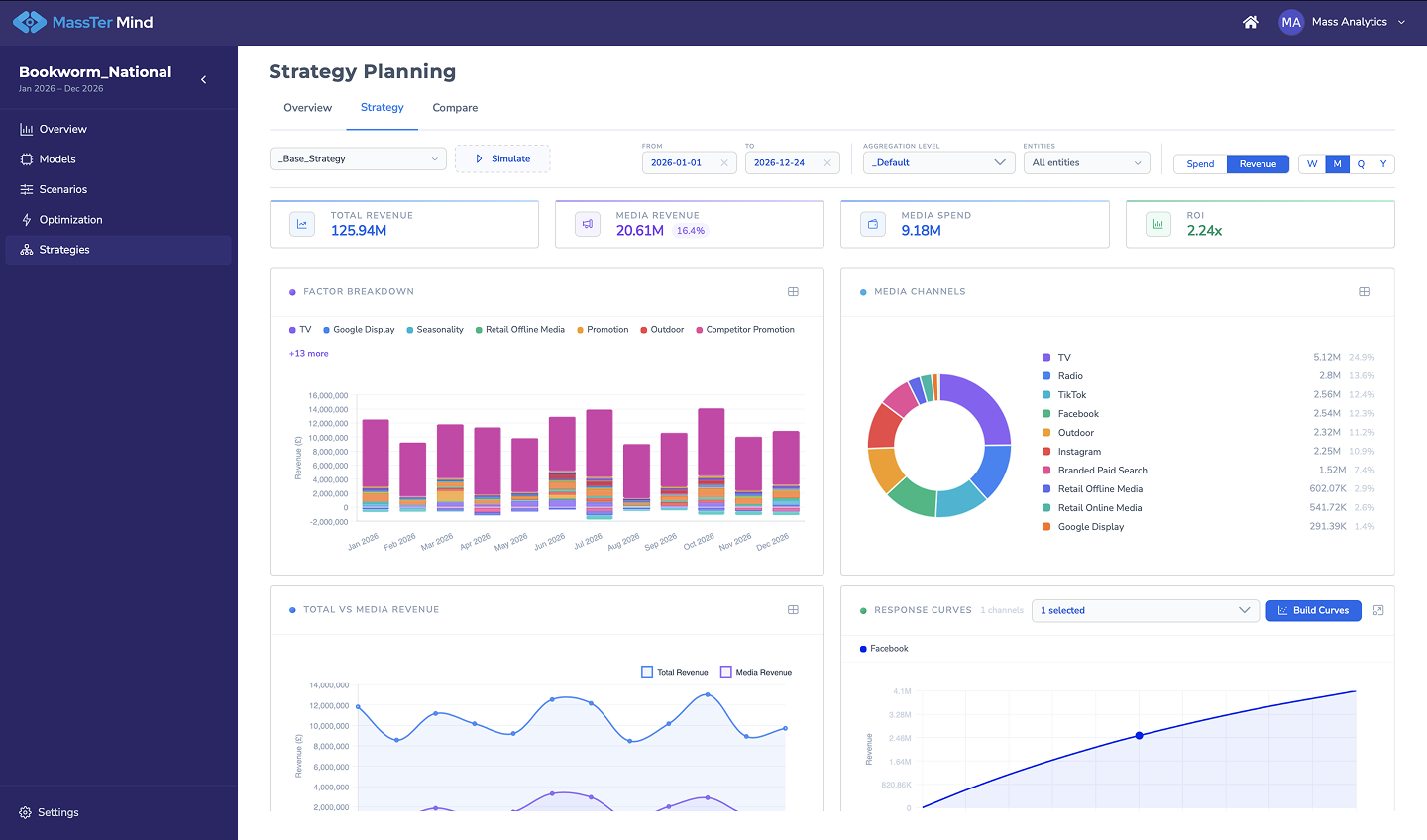The width and height of the screenshot is (1427, 840).
Task: Select monthly granularity M
Action: click(x=1337, y=164)
